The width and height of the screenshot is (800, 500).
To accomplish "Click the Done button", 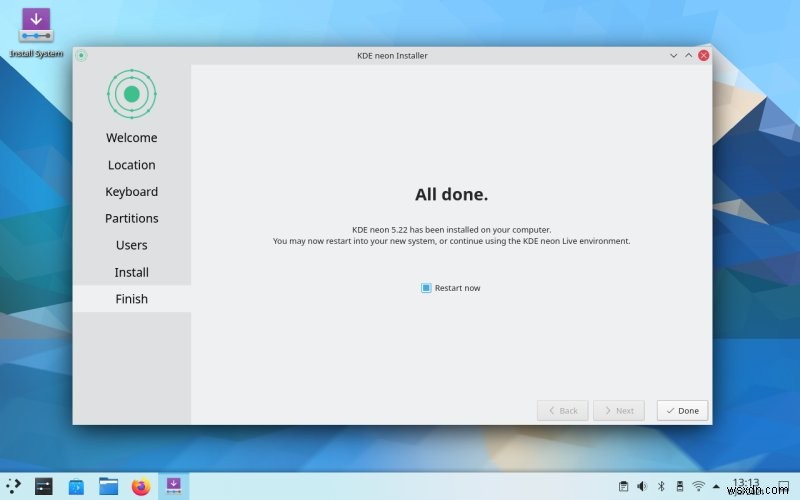I will (682, 411).
